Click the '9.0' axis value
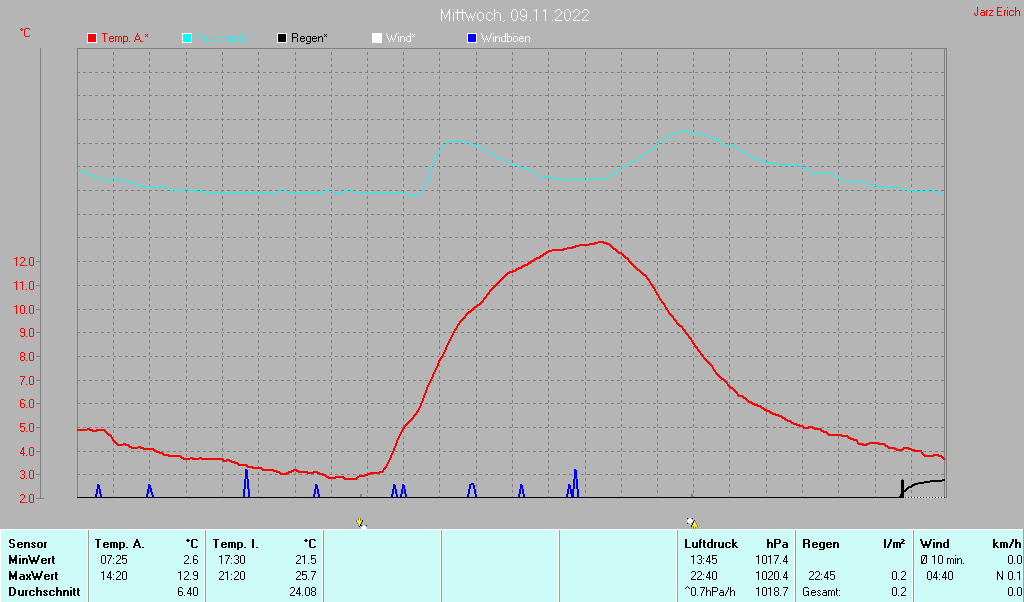This screenshot has width=1024, height=602. pyautogui.click(x=26, y=333)
